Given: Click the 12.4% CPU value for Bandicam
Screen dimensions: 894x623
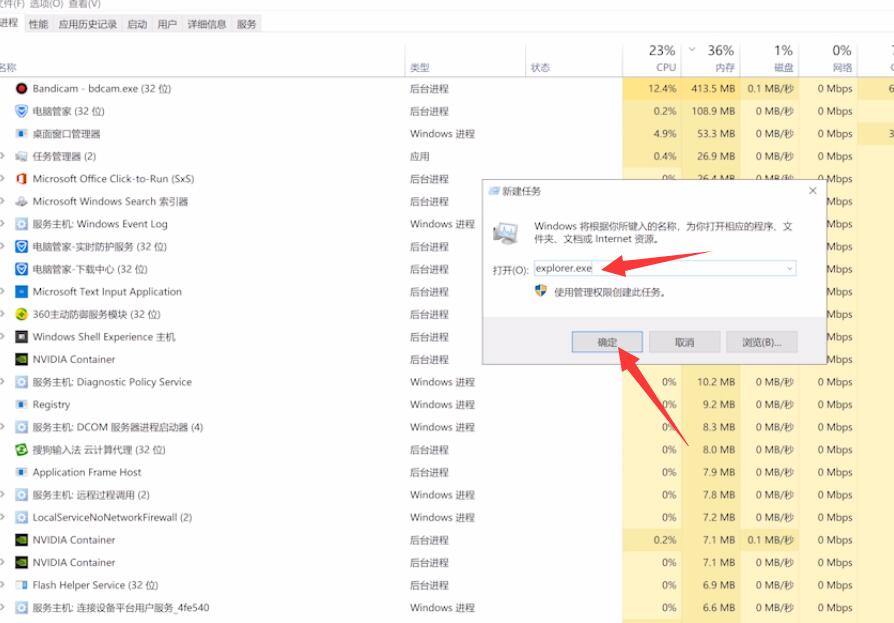Looking at the screenshot, I should [x=661, y=89].
